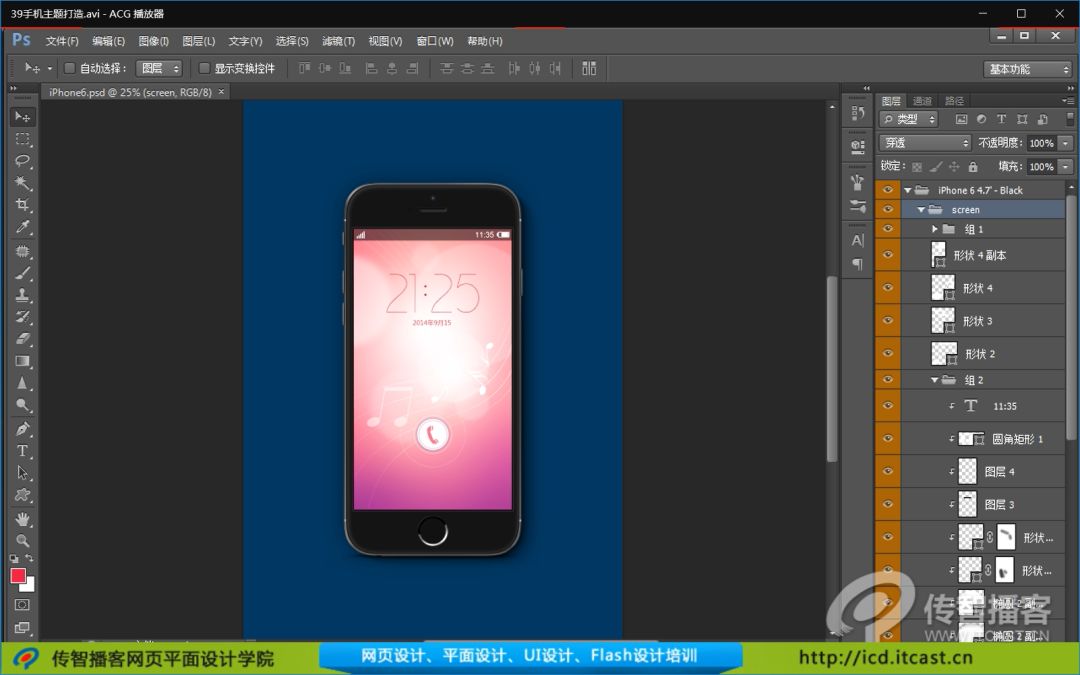
Task: Select the Magic Wand tool
Action: 22,183
